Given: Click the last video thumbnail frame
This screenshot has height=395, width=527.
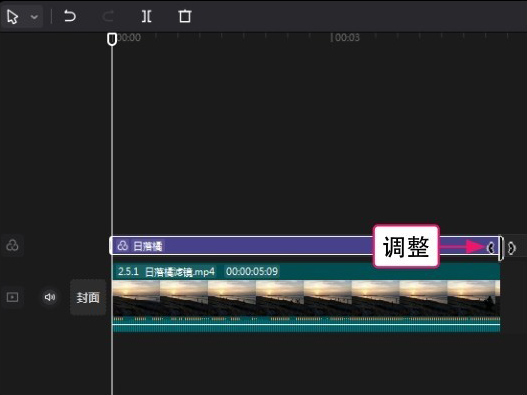Looking at the screenshot, I should [474, 298].
